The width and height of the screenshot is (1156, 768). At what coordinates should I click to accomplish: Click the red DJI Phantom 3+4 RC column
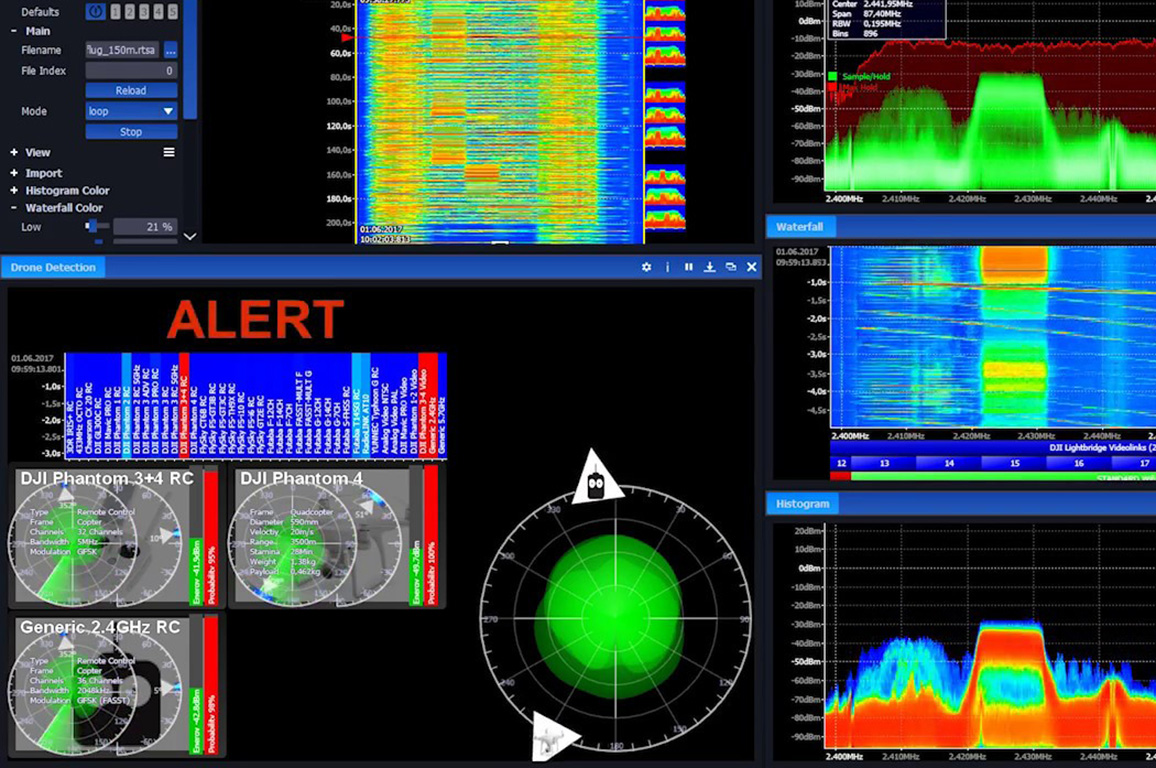click(x=184, y=405)
